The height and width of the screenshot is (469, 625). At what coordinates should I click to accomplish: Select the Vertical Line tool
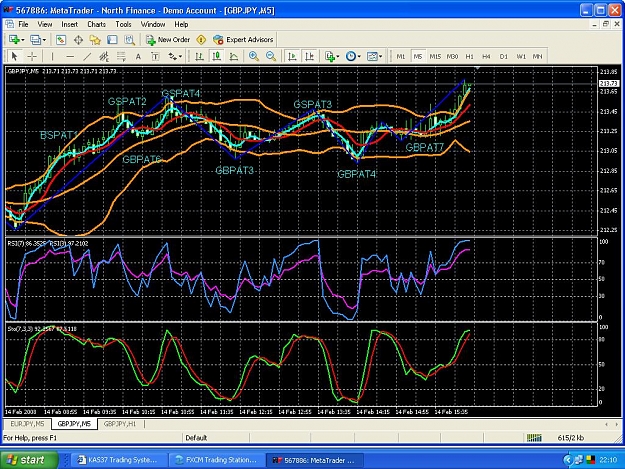(x=52, y=57)
